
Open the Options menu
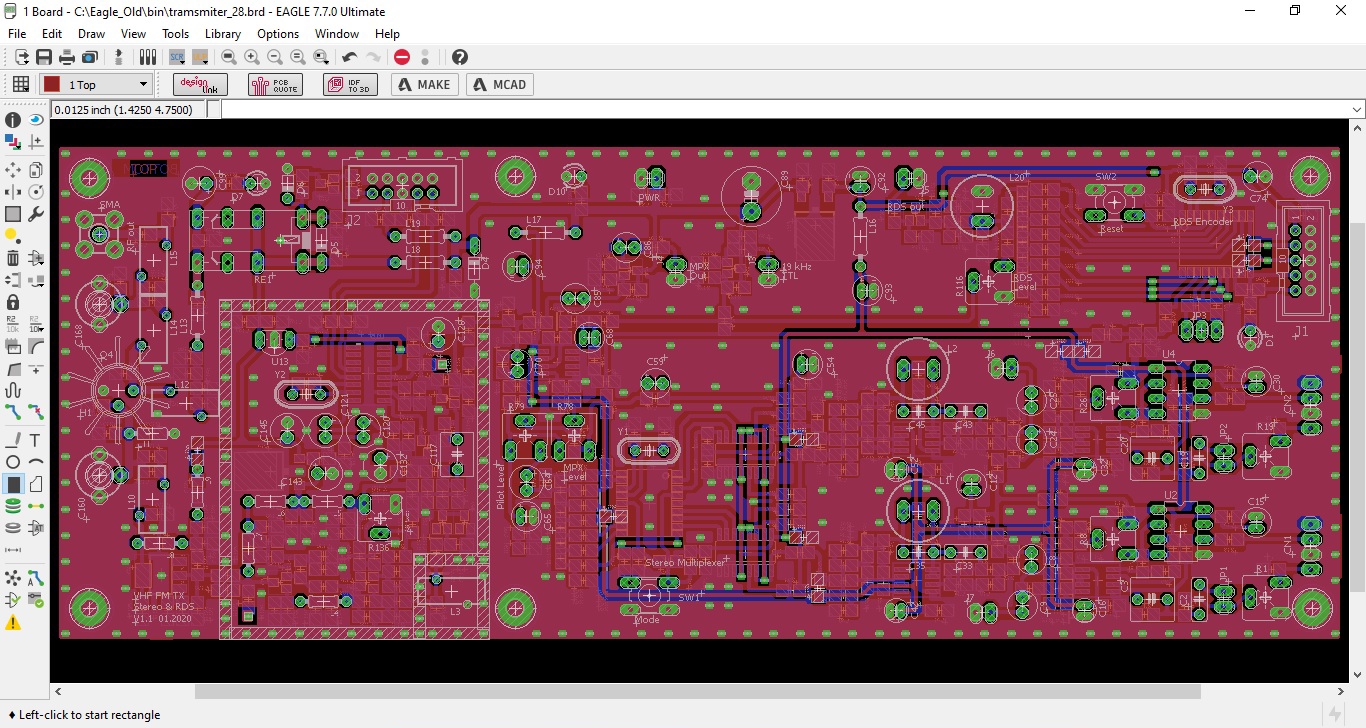278,34
